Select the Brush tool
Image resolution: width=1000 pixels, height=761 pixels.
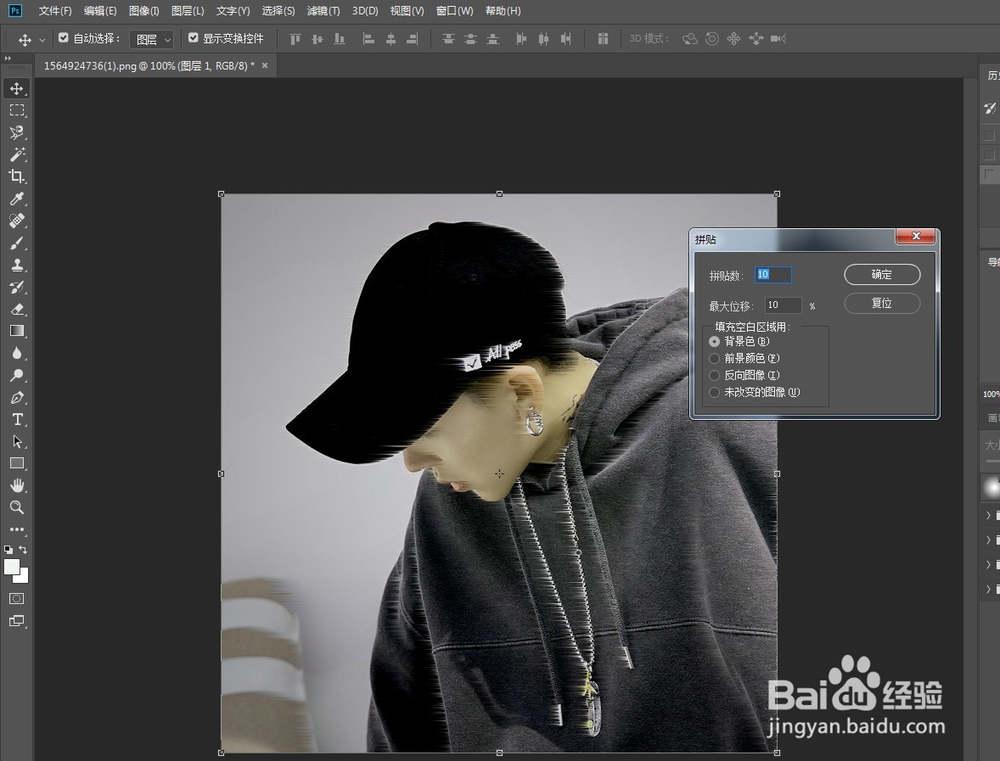[x=17, y=243]
